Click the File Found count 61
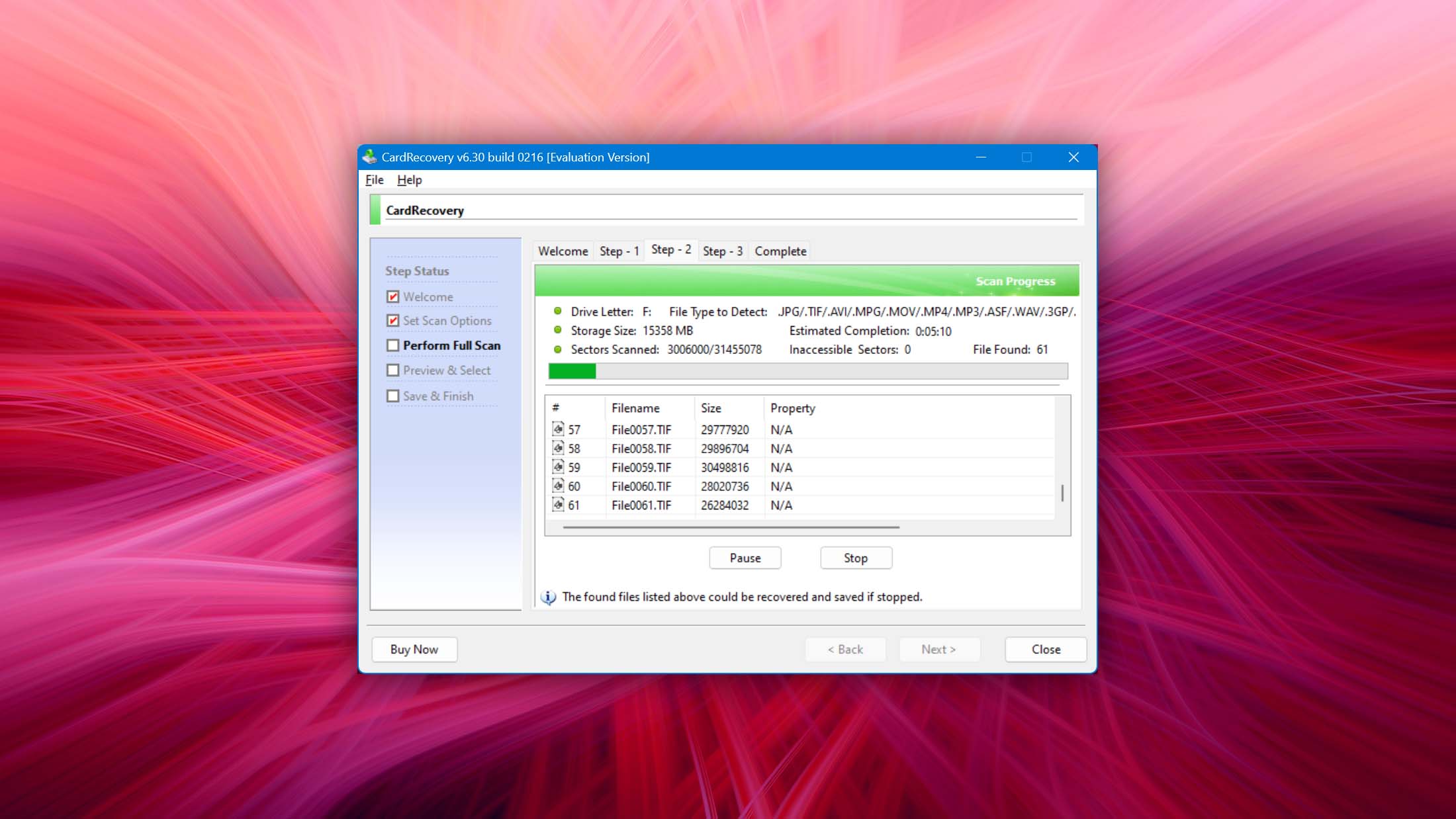The width and height of the screenshot is (1456, 819). (x=1042, y=349)
